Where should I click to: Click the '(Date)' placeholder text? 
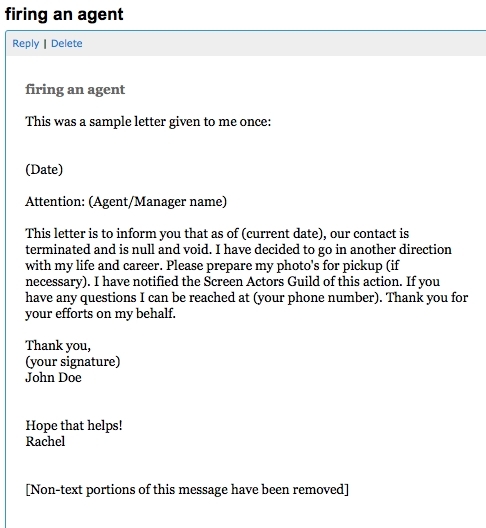pos(44,169)
